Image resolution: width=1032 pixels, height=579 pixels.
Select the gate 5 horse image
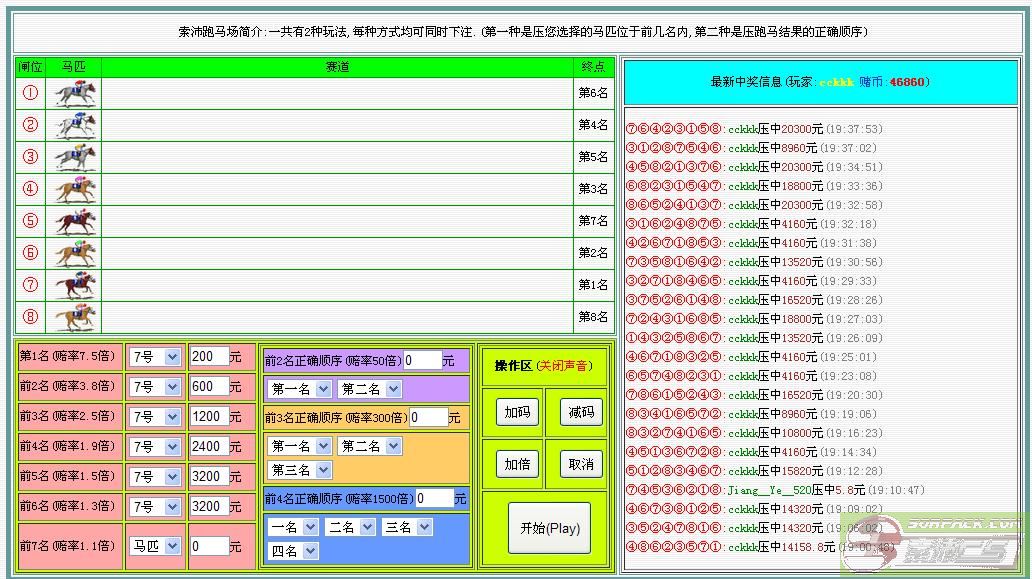(x=75, y=221)
